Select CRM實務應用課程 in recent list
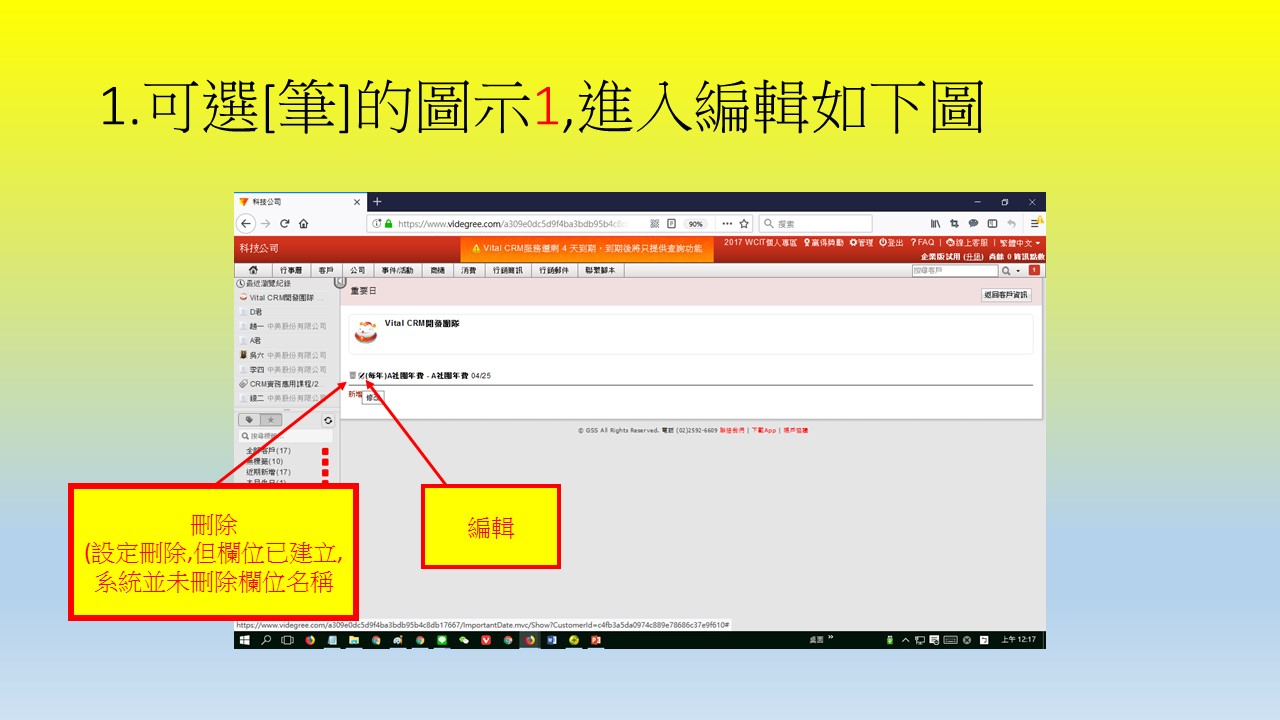This screenshot has width=1280, height=720. (280, 384)
